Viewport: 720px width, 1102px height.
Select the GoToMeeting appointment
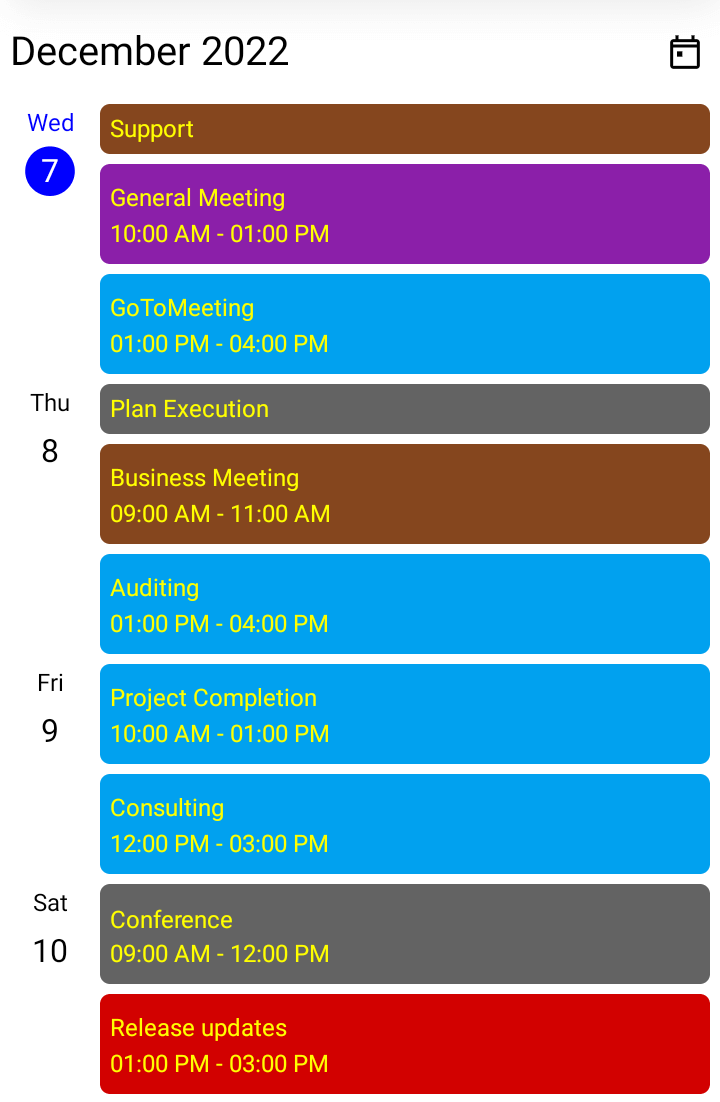click(404, 324)
